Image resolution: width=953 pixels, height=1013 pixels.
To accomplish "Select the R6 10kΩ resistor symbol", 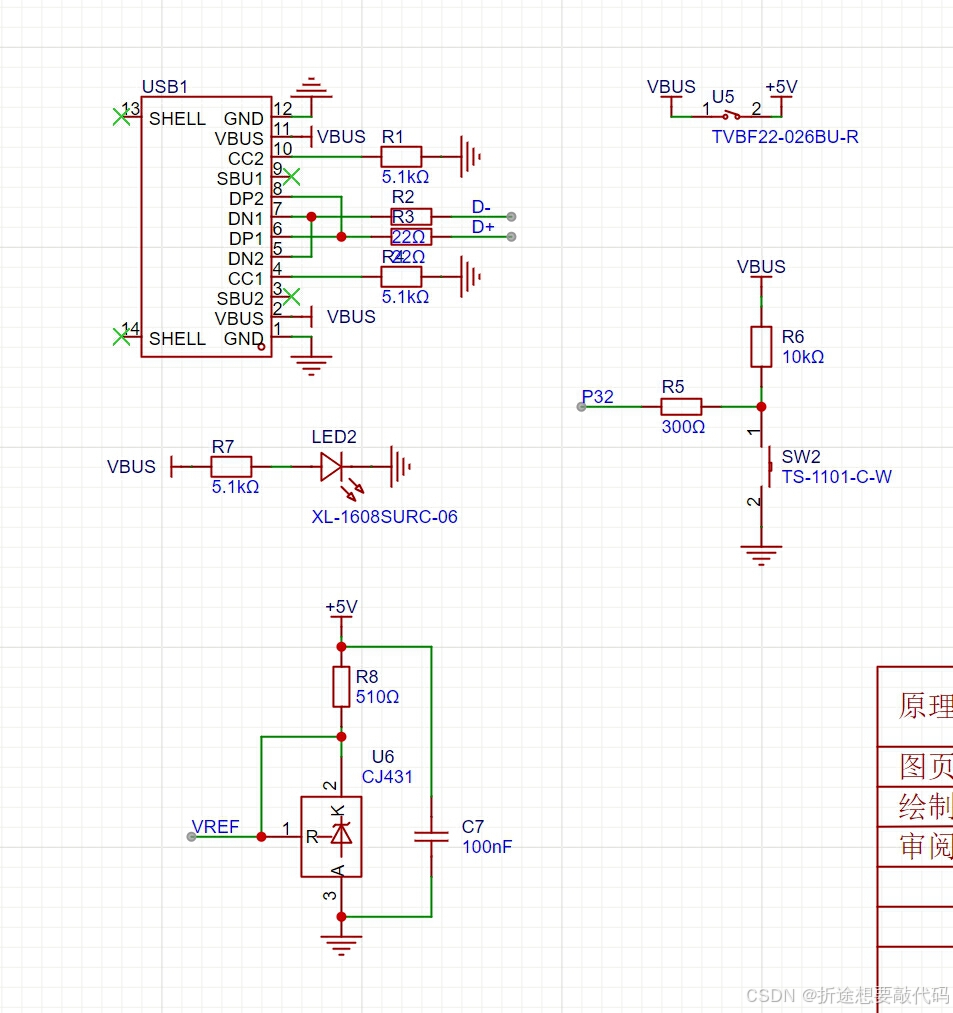I will (761, 347).
